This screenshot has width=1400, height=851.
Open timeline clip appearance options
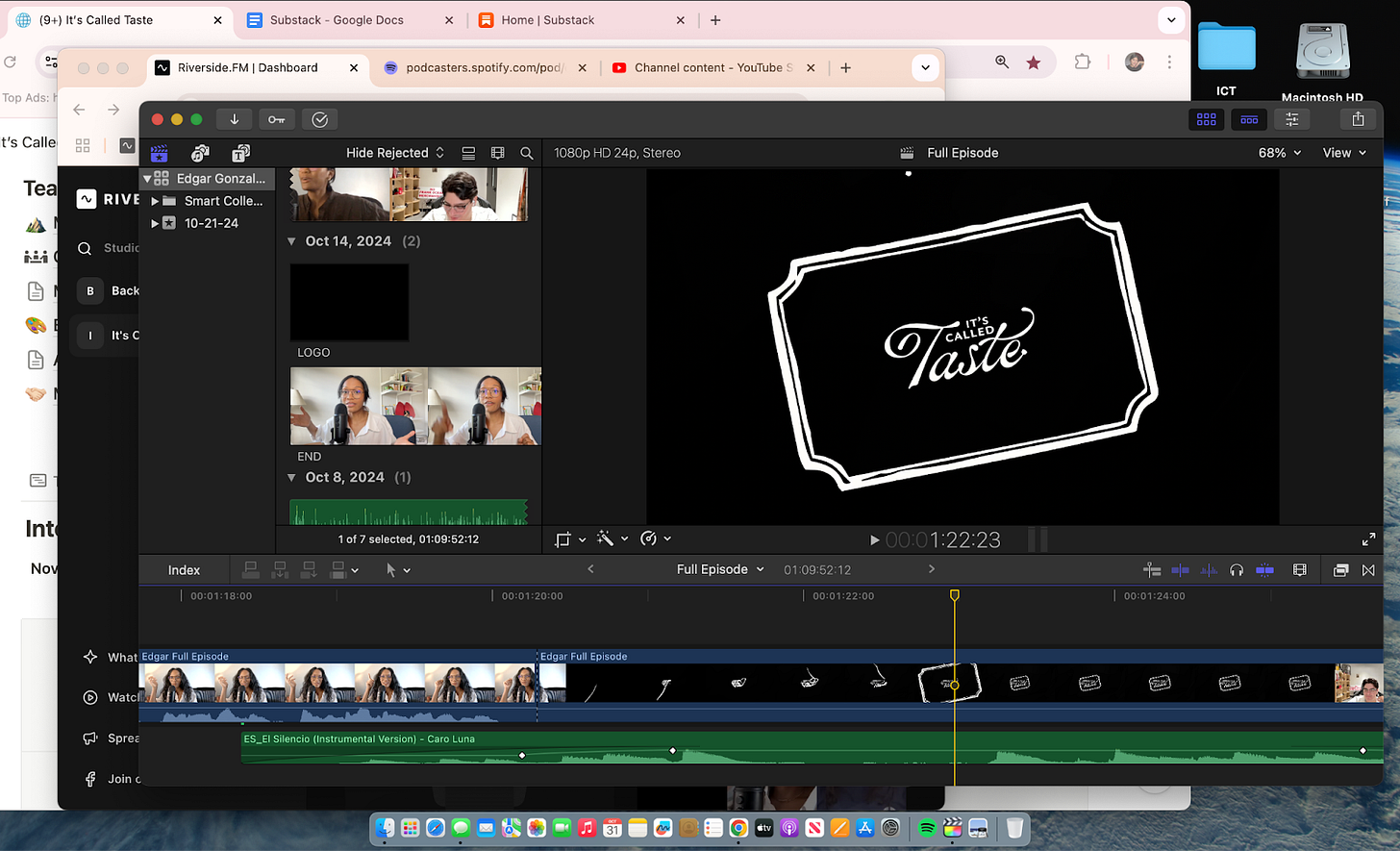(1300, 570)
